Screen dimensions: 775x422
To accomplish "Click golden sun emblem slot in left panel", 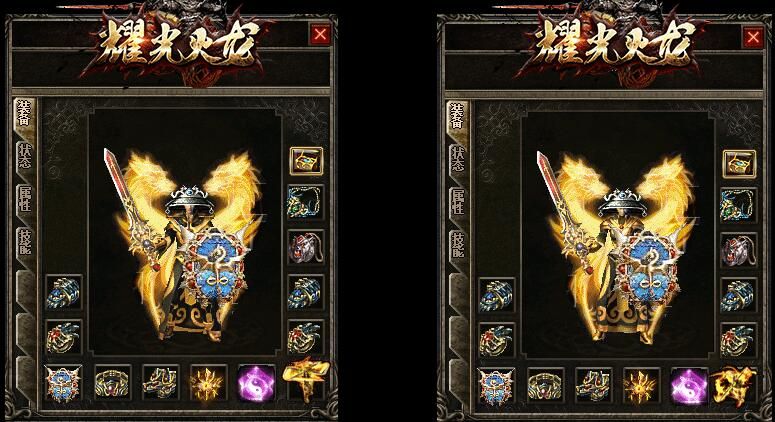I will pyautogui.click(x=208, y=383).
